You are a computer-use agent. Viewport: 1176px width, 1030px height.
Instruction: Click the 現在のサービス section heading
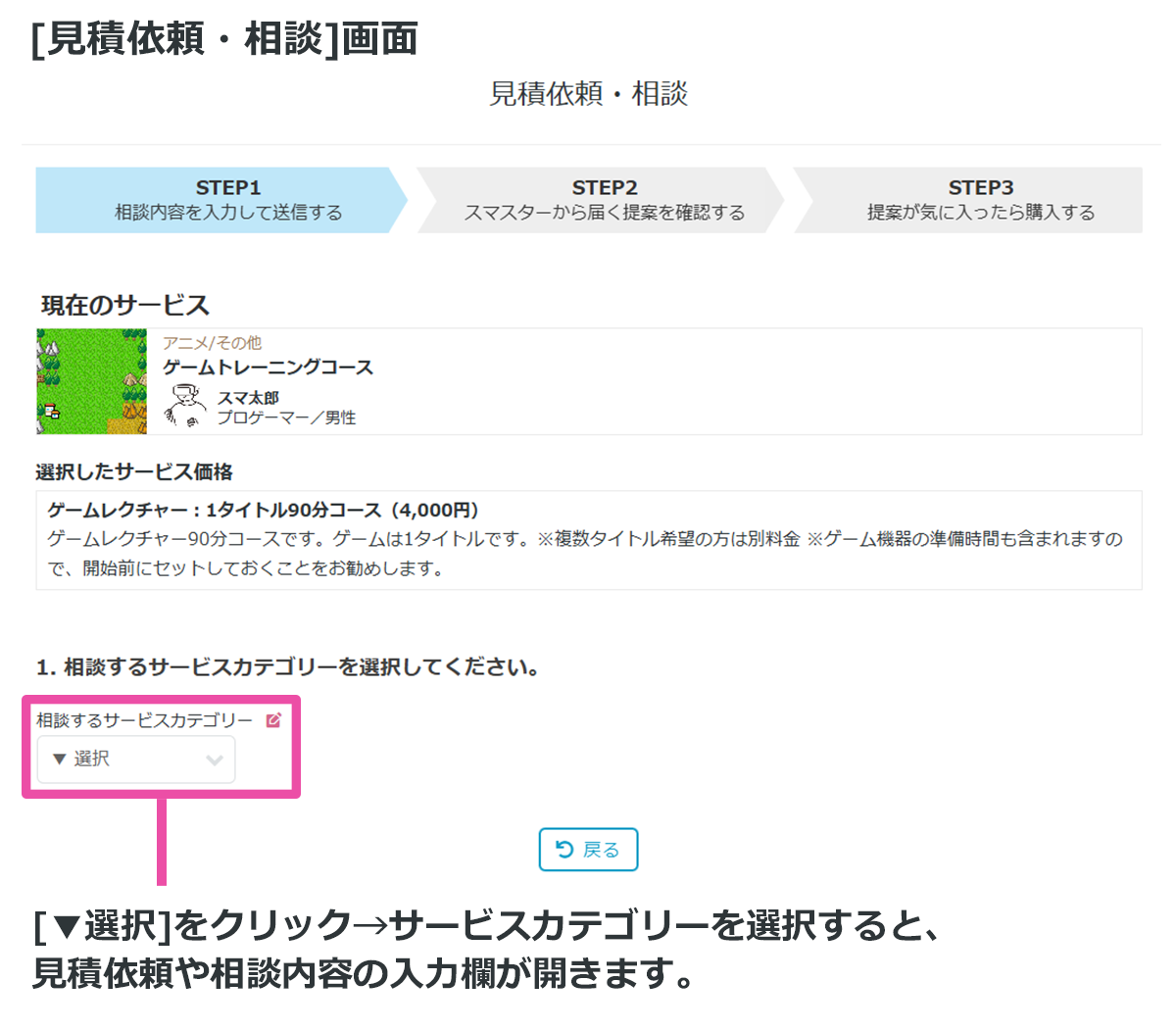click(125, 305)
